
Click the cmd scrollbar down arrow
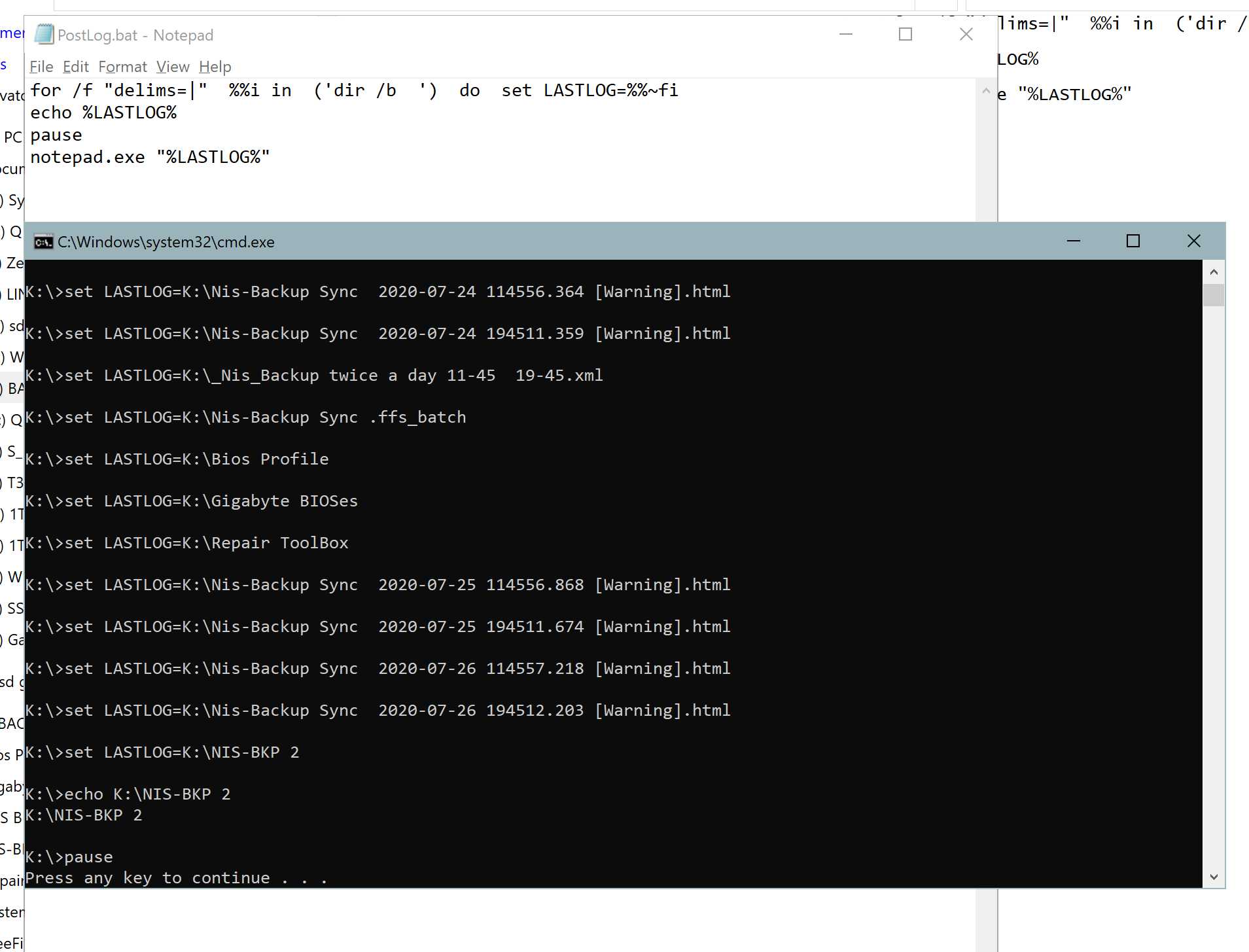click(1214, 877)
